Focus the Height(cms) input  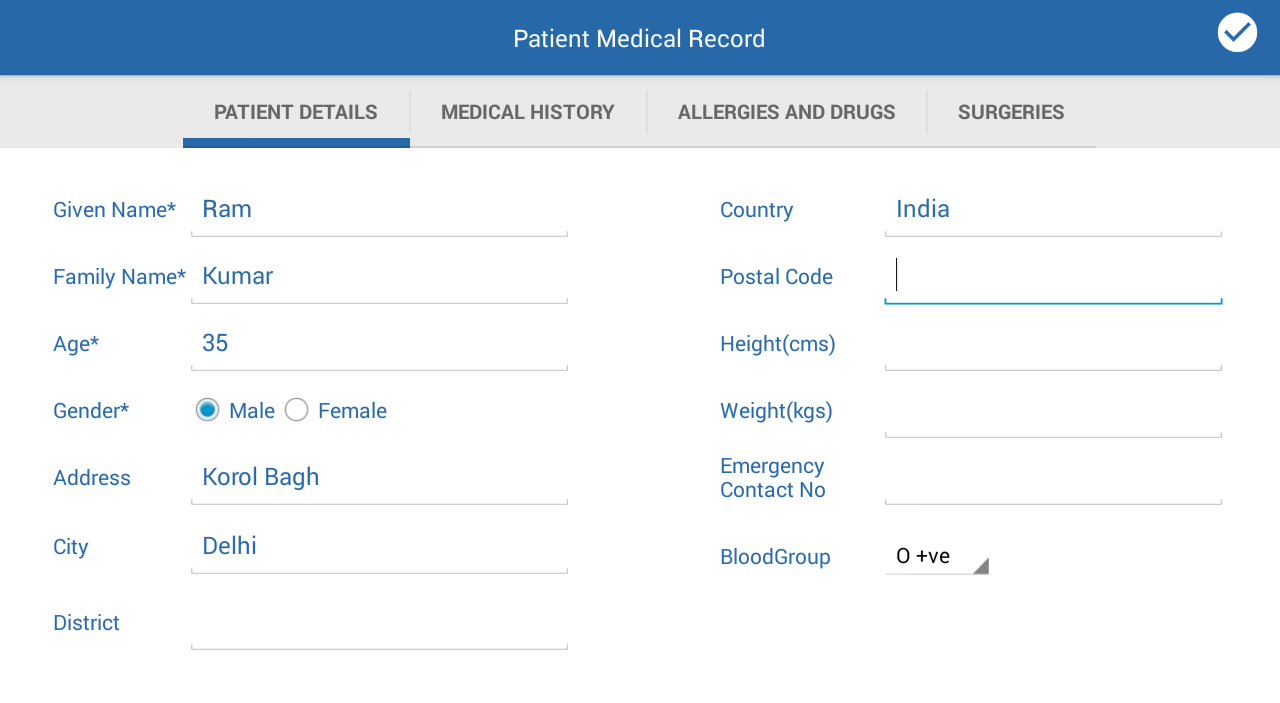point(1053,345)
